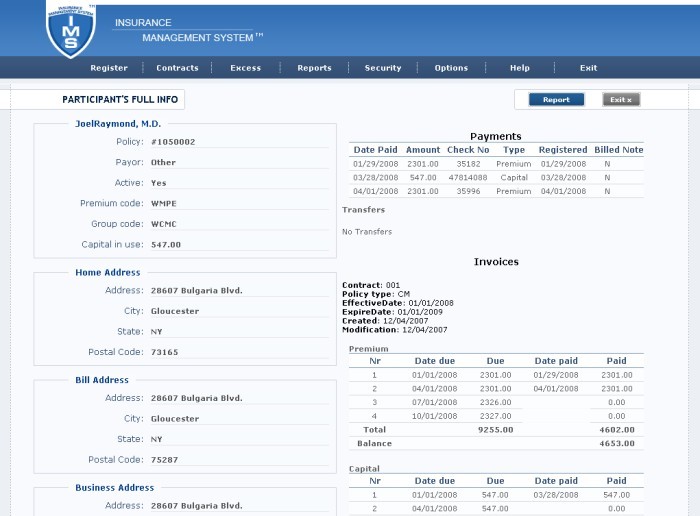
Task: Generate the participant Report
Action: coord(556,100)
